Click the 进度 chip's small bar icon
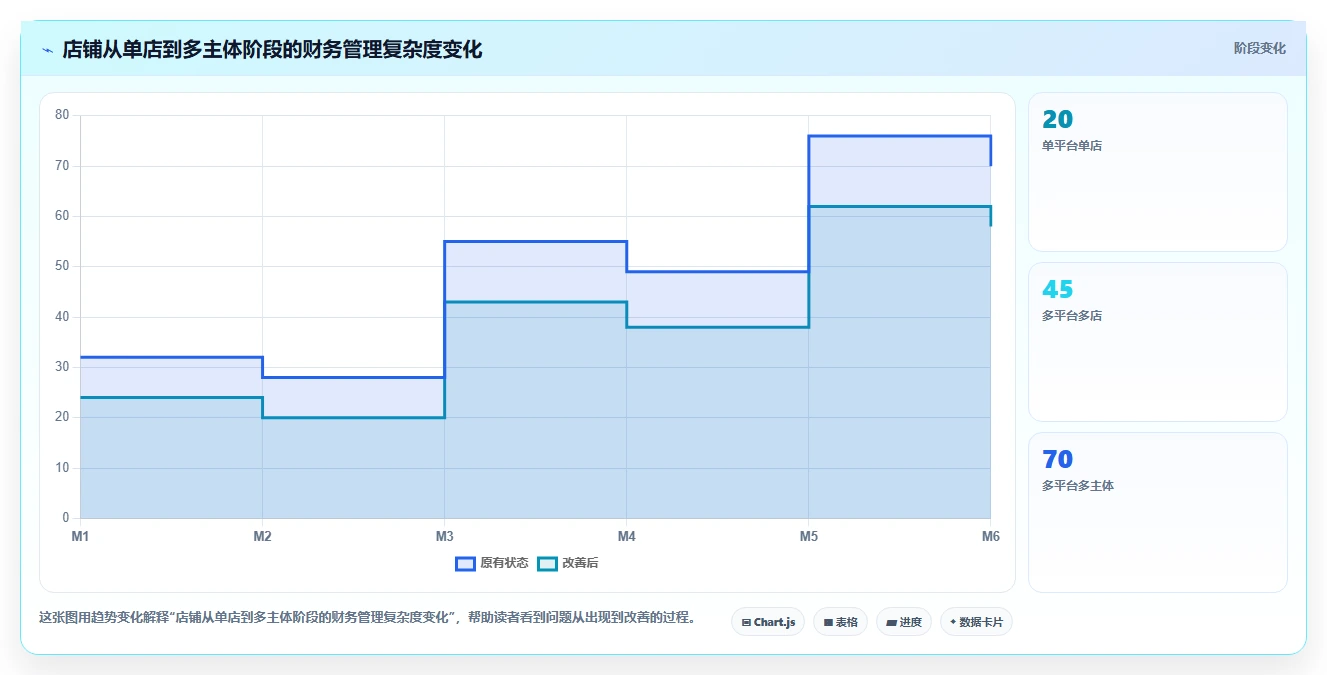This screenshot has width=1327, height=675. tap(891, 623)
